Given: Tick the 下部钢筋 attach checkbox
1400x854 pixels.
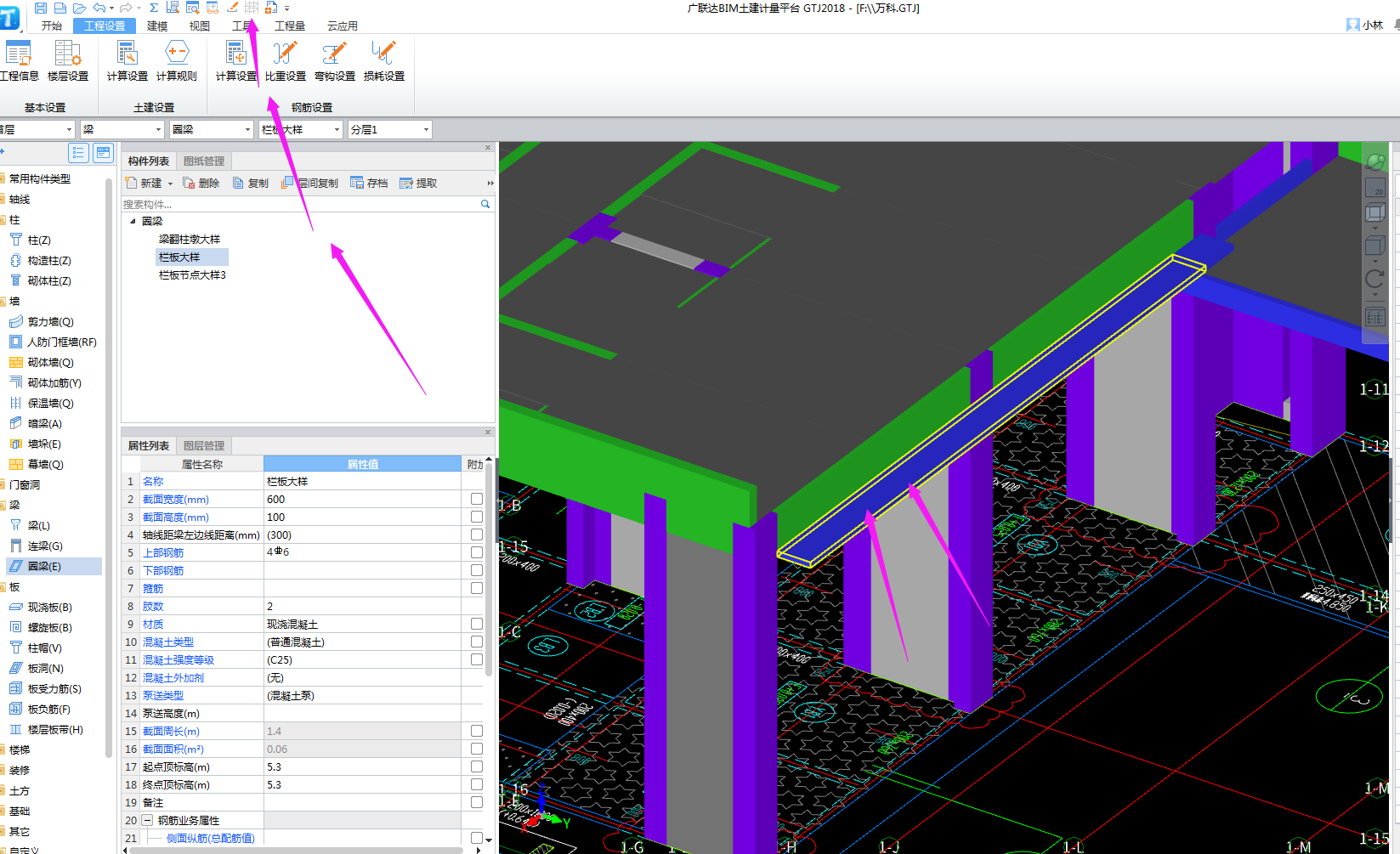Looking at the screenshot, I should (x=477, y=570).
